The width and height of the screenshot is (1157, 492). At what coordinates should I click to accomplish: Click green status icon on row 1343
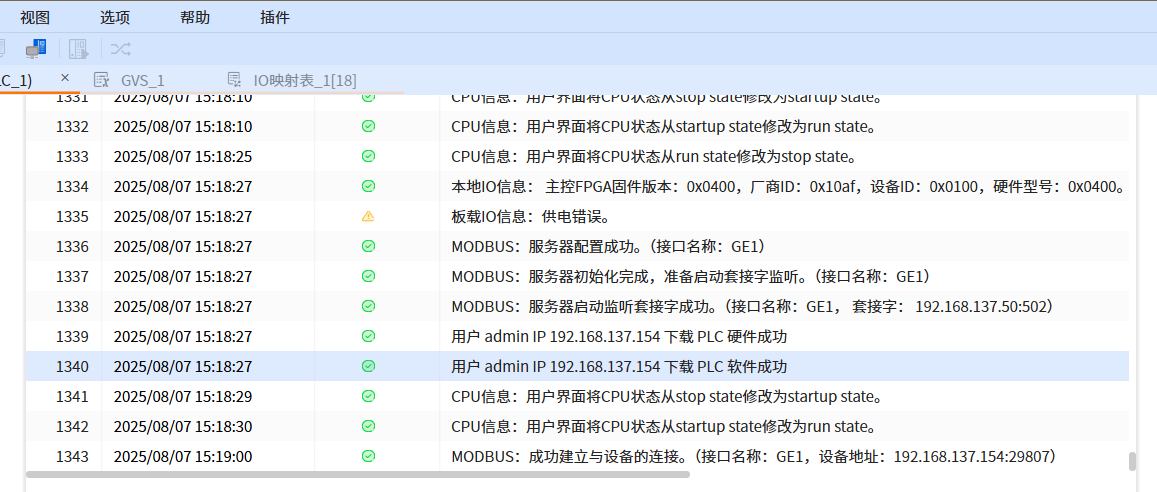pyautogui.click(x=368, y=456)
